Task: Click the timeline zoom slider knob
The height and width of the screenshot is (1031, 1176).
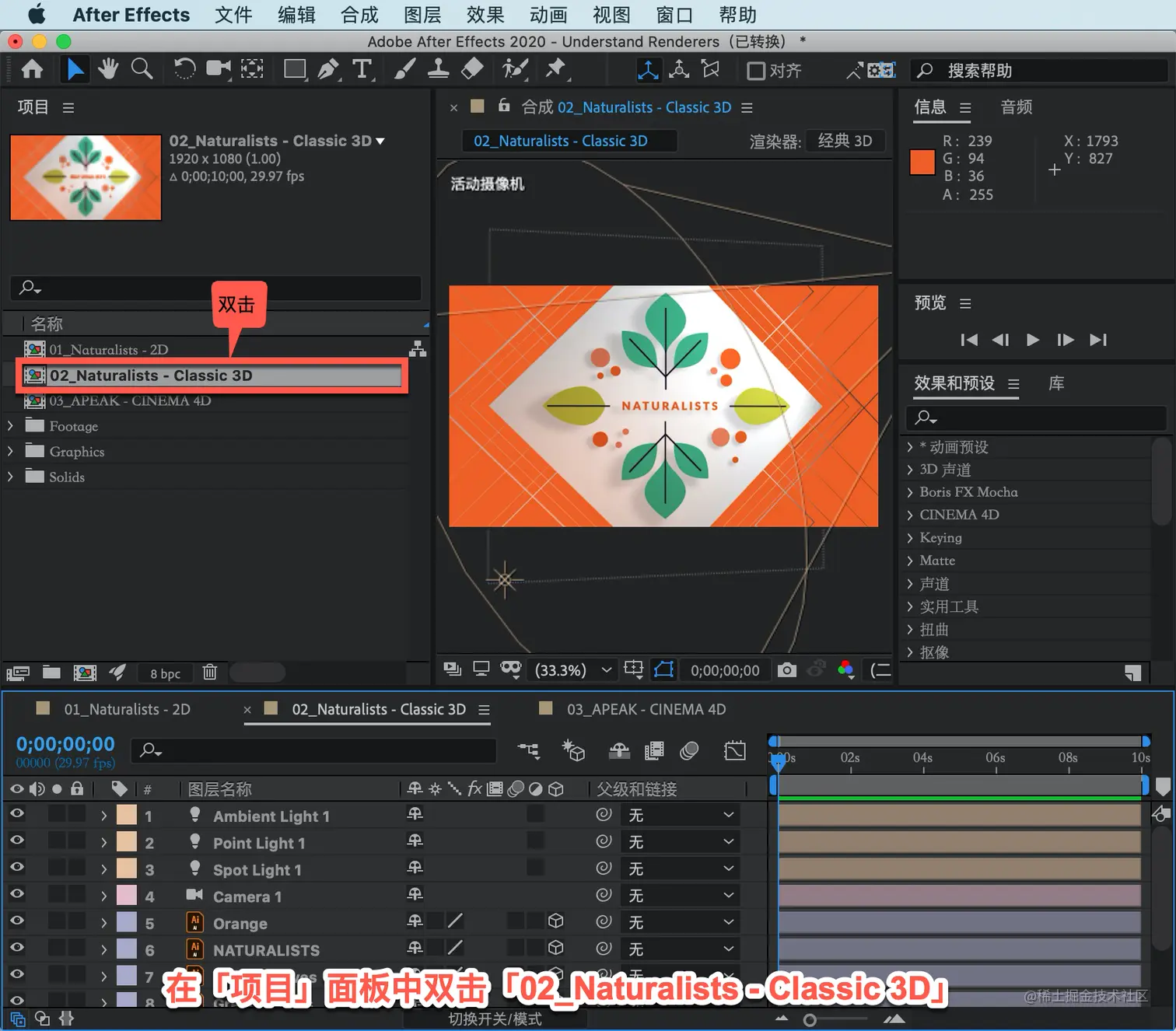Action: 810,1020
